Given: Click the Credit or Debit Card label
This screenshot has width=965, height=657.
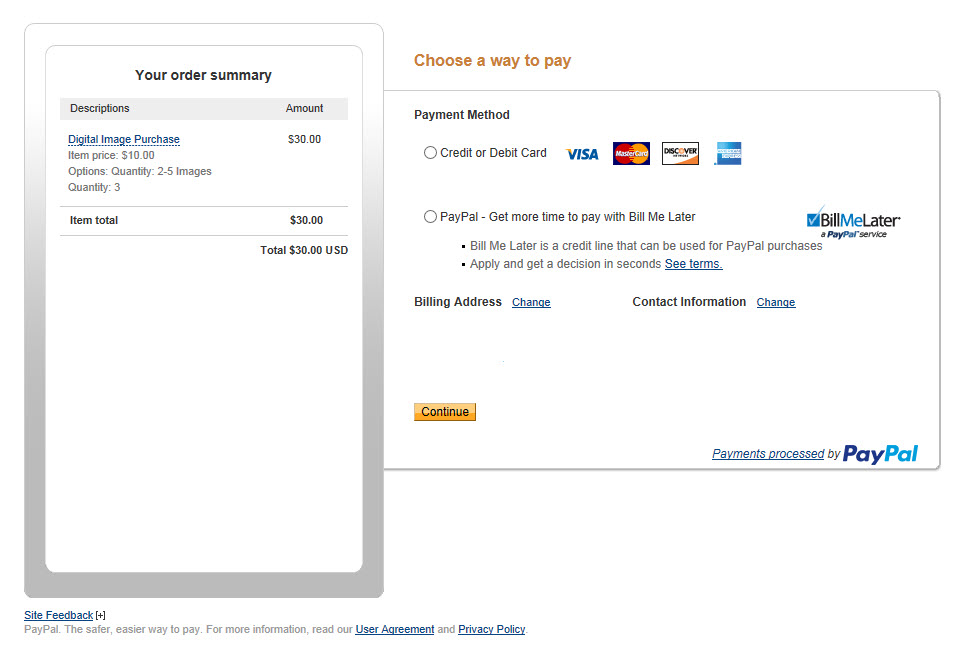Looking at the screenshot, I should pyautogui.click(x=493, y=153).
